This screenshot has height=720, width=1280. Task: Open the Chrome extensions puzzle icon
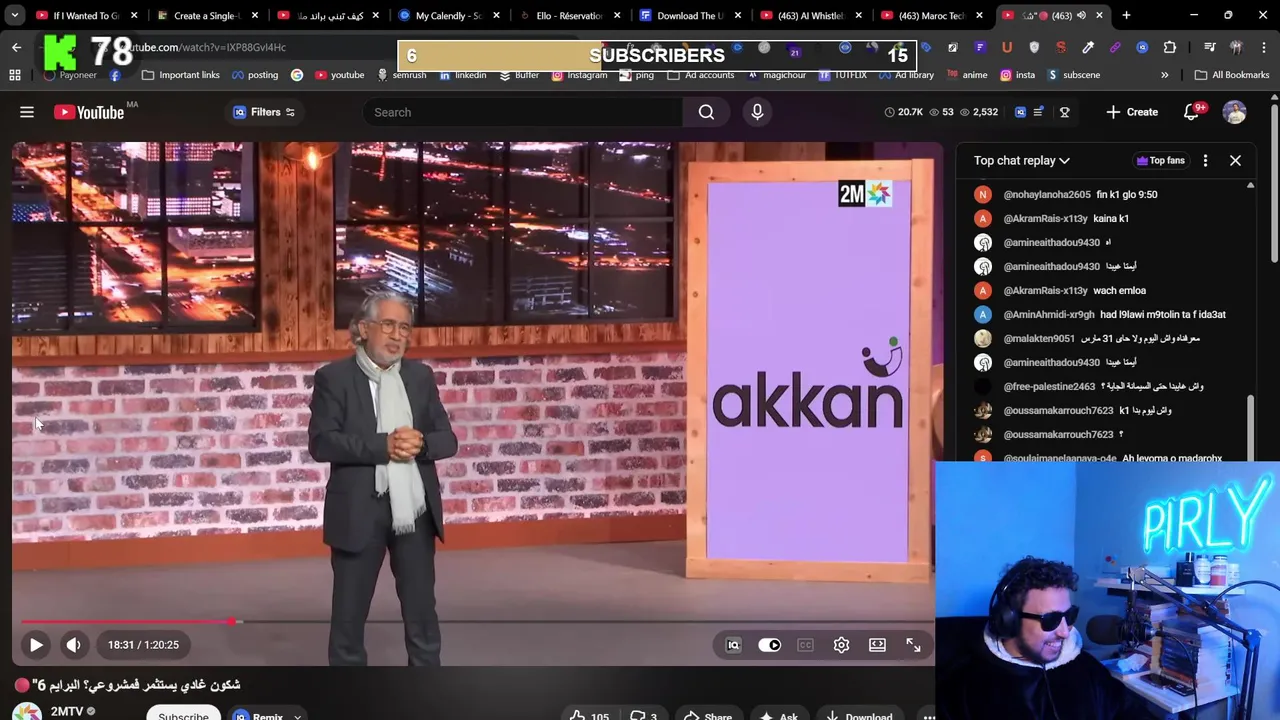(x=1170, y=47)
